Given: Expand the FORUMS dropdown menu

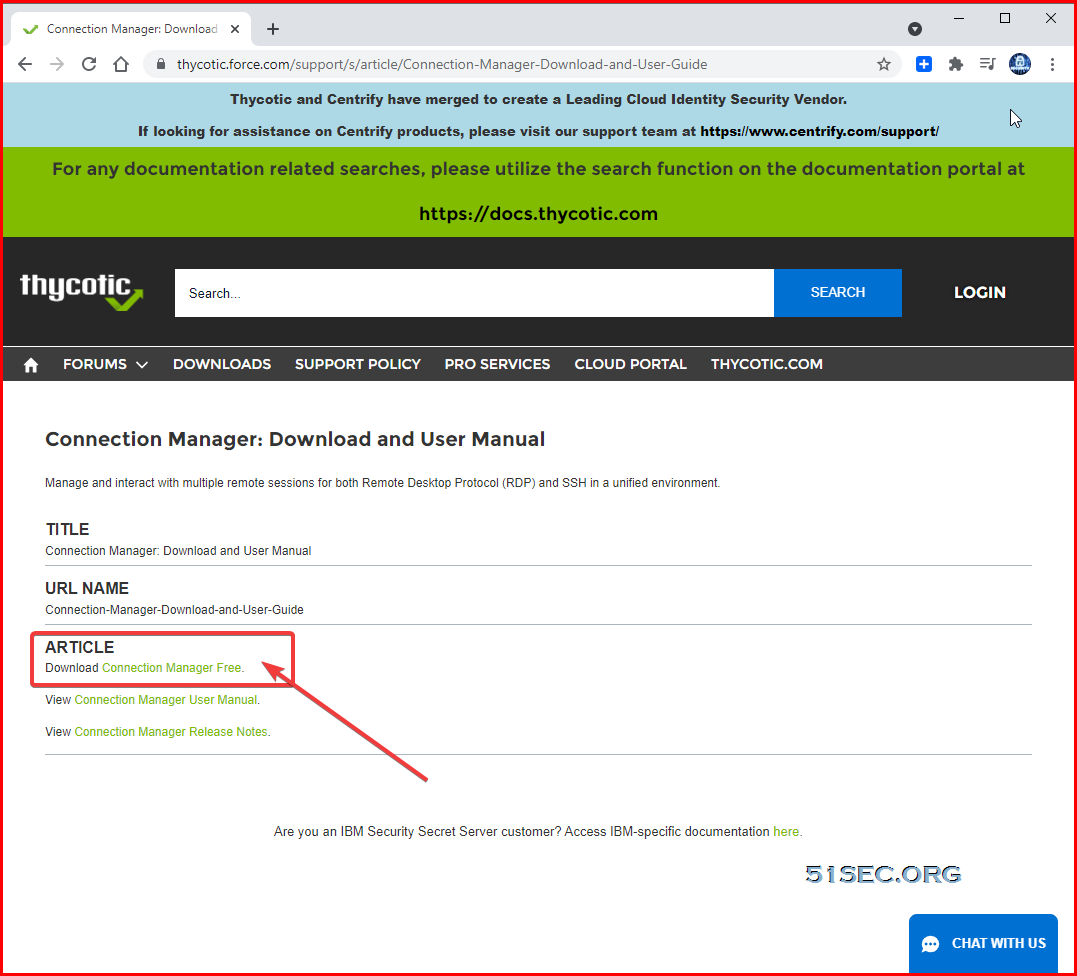Looking at the screenshot, I should 105,365.
